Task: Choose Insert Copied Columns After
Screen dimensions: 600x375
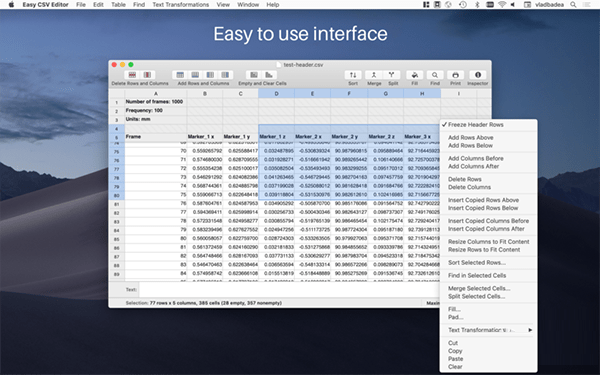Action: coord(489,229)
